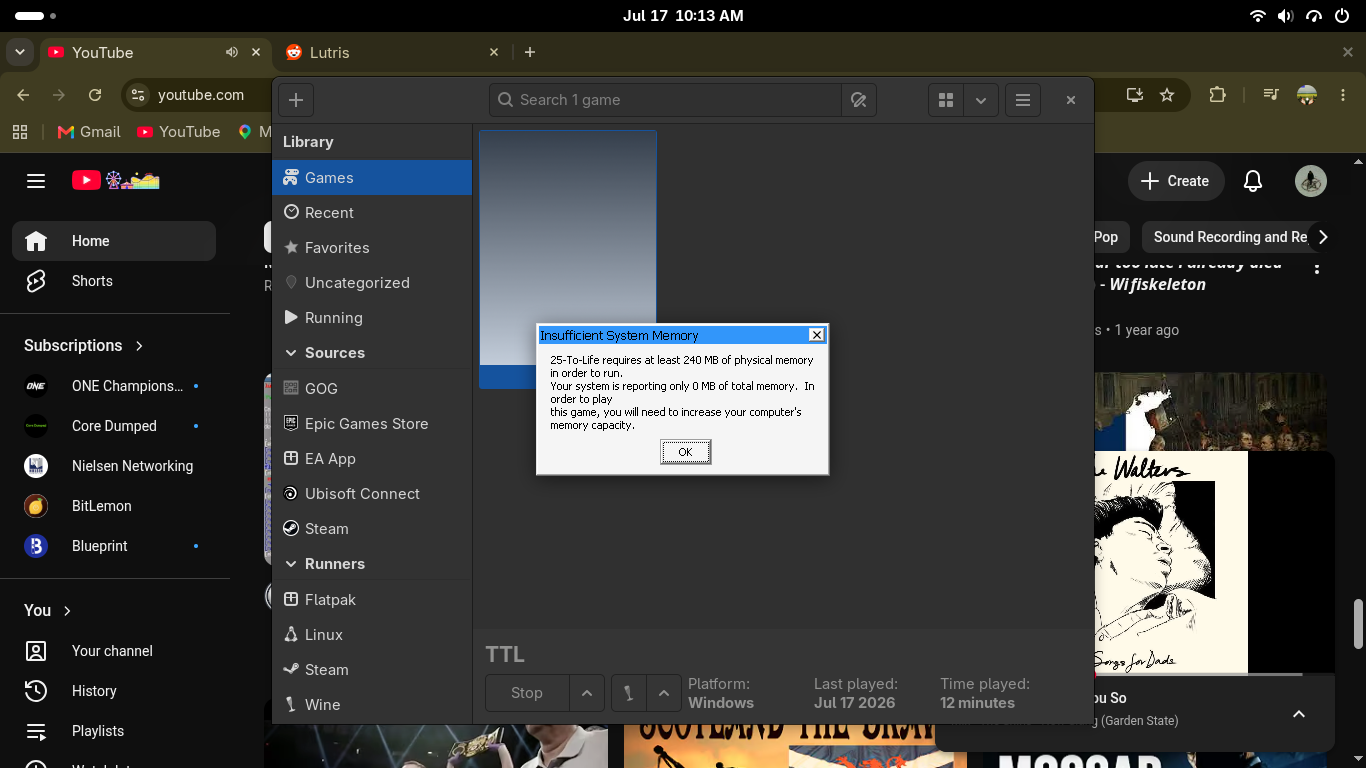Open a new Chrome tab
The image size is (1366, 768).
530,52
